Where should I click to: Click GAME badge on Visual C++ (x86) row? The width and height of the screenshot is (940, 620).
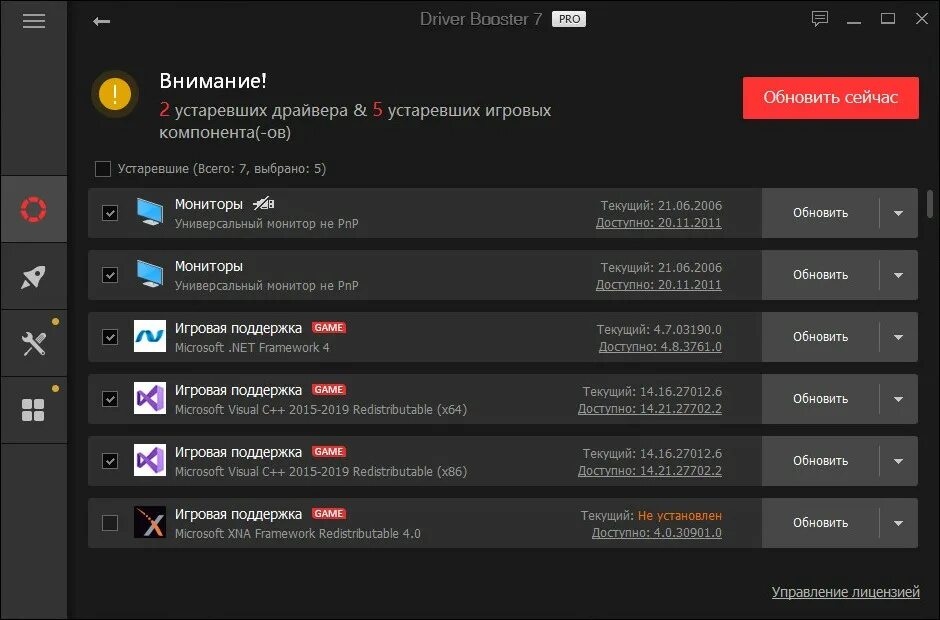(329, 452)
